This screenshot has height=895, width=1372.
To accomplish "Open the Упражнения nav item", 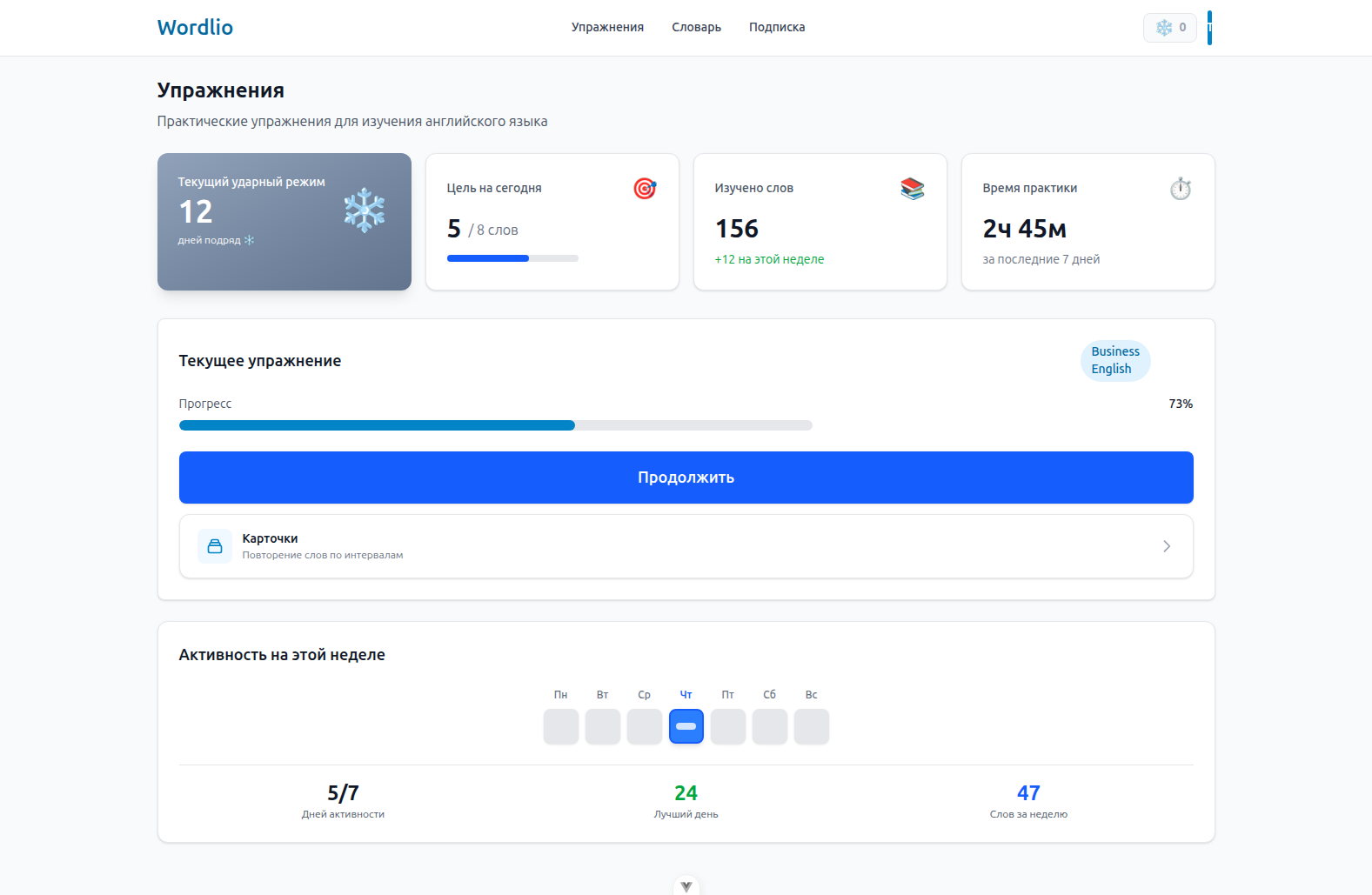I will pyautogui.click(x=607, y=27).
